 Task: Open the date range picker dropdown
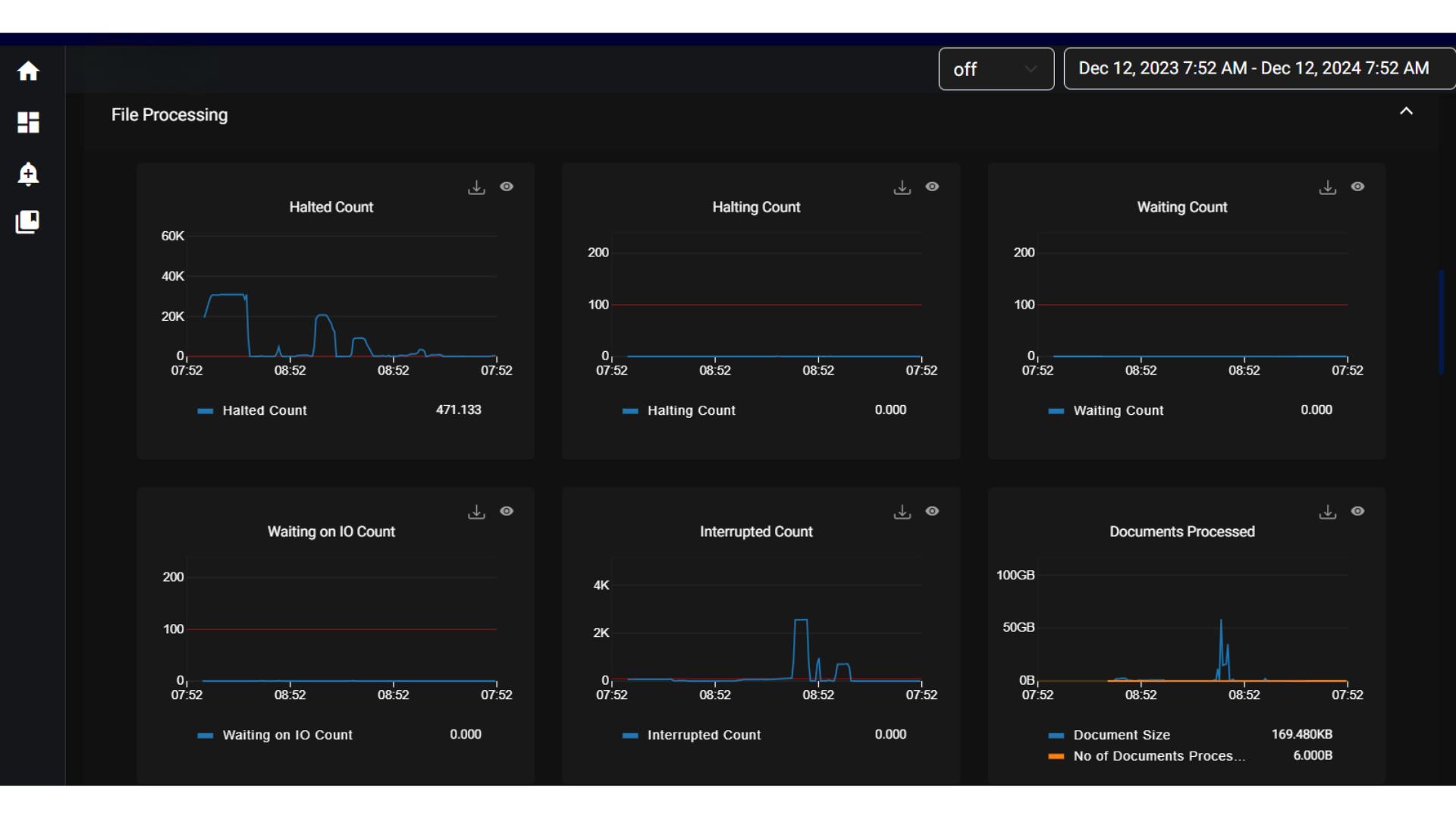[x=1254, y=68]
